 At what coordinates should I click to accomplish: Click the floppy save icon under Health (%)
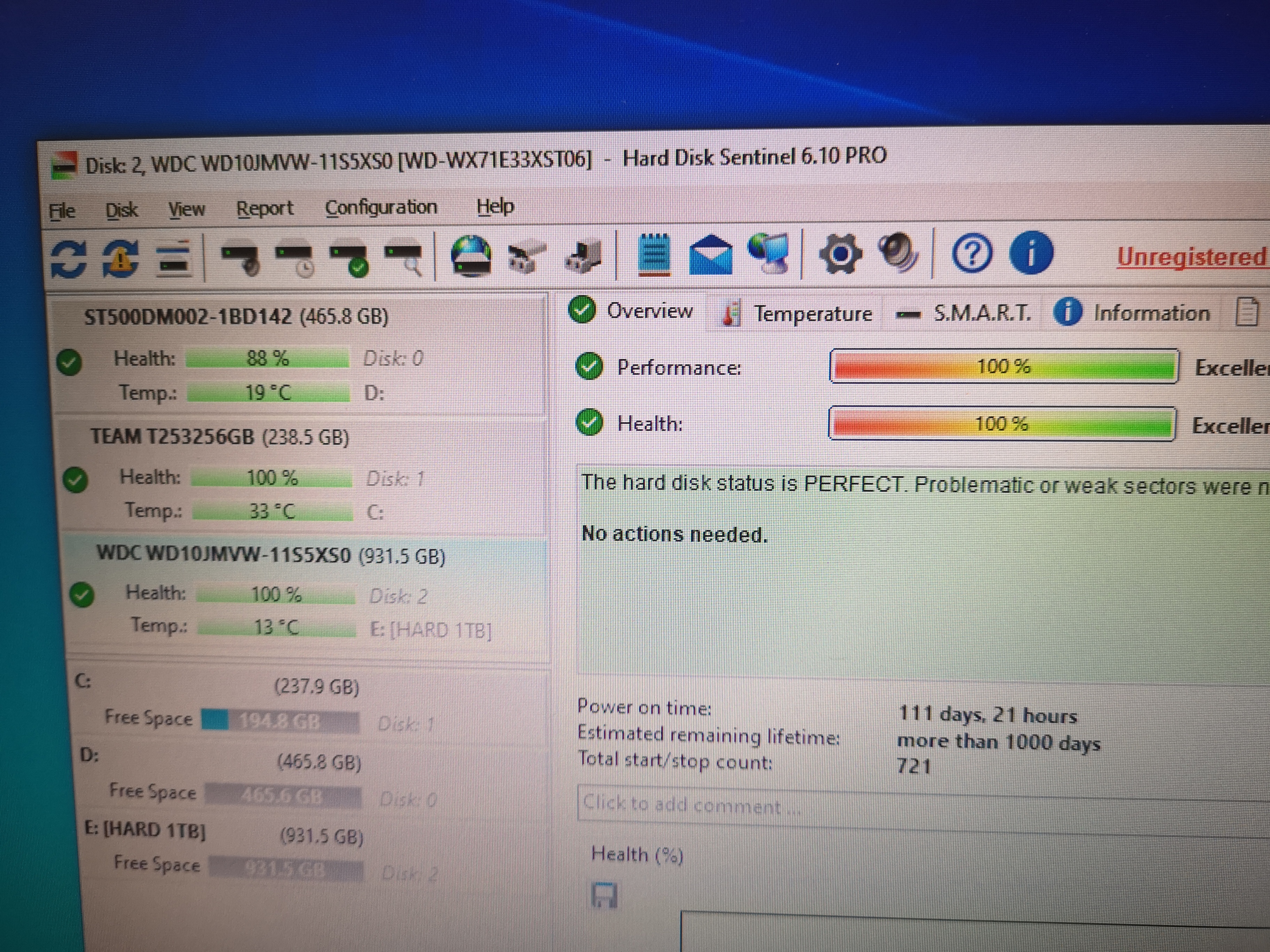coord(604,896)
